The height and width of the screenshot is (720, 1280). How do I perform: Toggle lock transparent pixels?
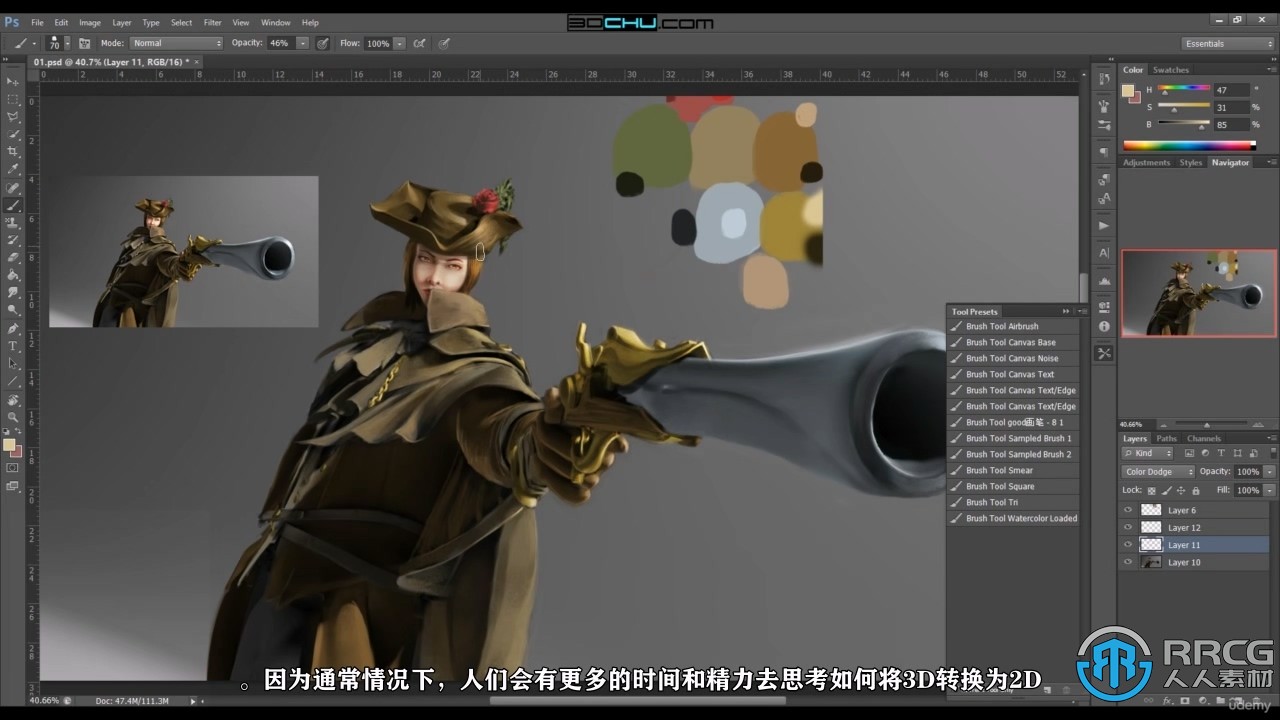[1152, 491]
